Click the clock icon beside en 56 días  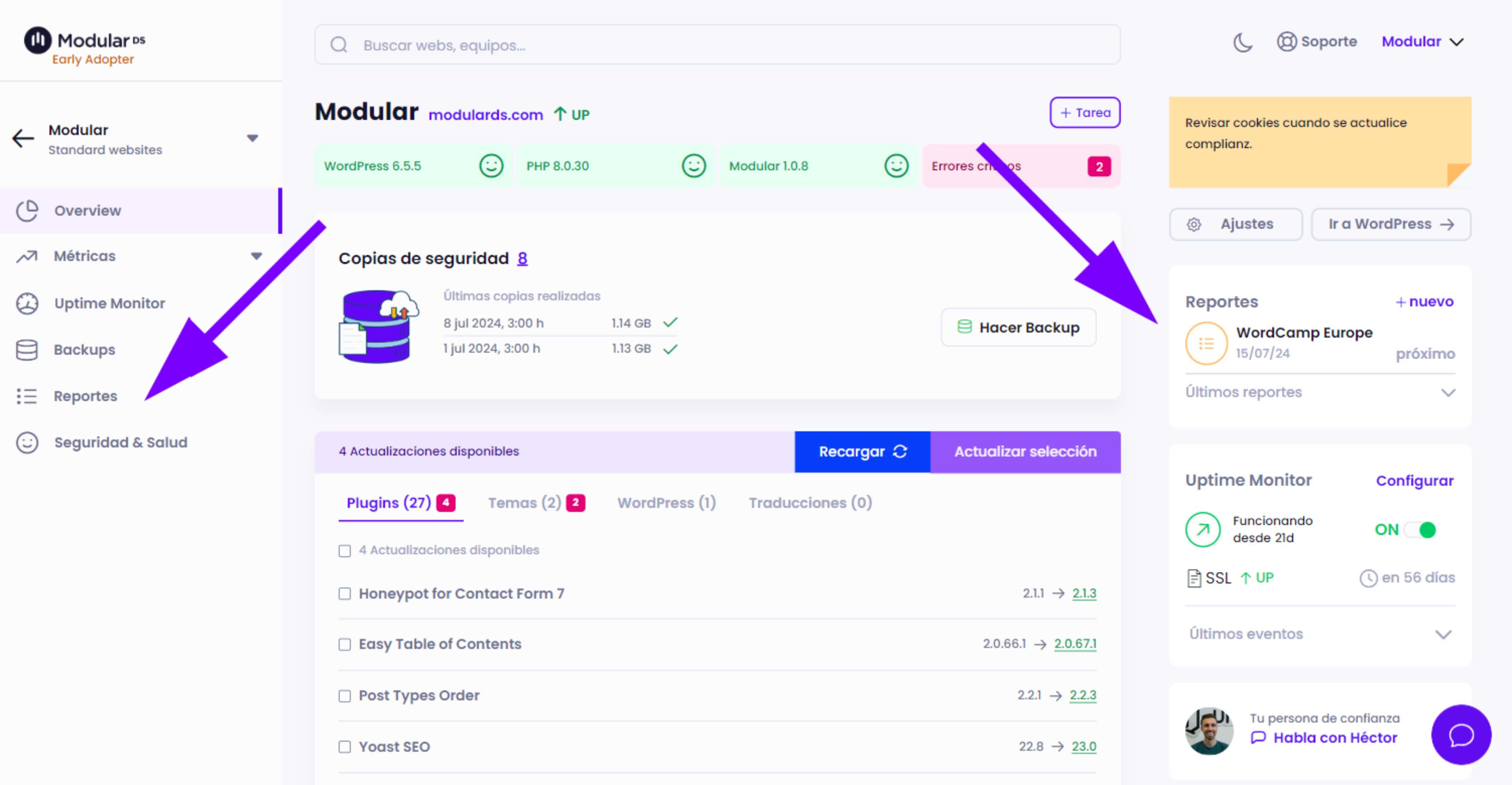tap(1368, 578)
